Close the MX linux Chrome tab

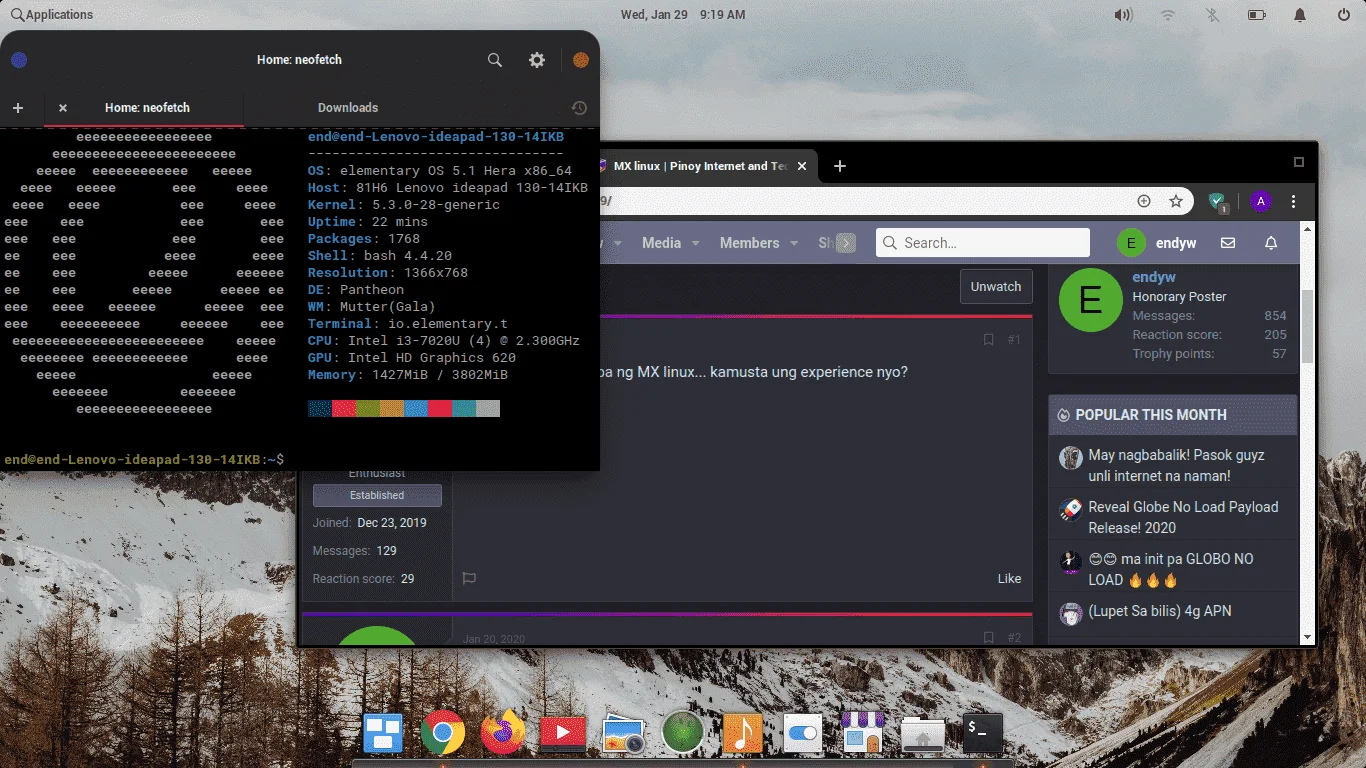(801, 166)
